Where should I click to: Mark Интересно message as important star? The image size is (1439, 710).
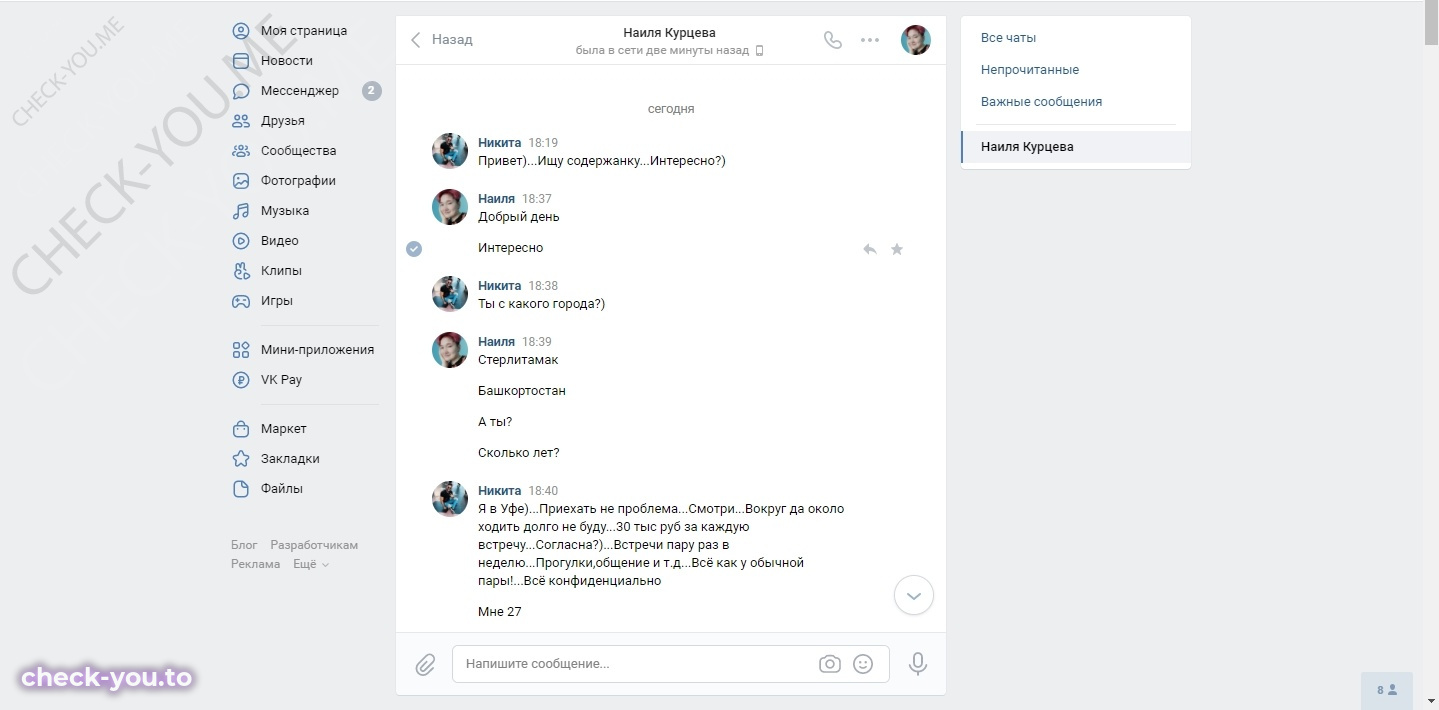897,249
